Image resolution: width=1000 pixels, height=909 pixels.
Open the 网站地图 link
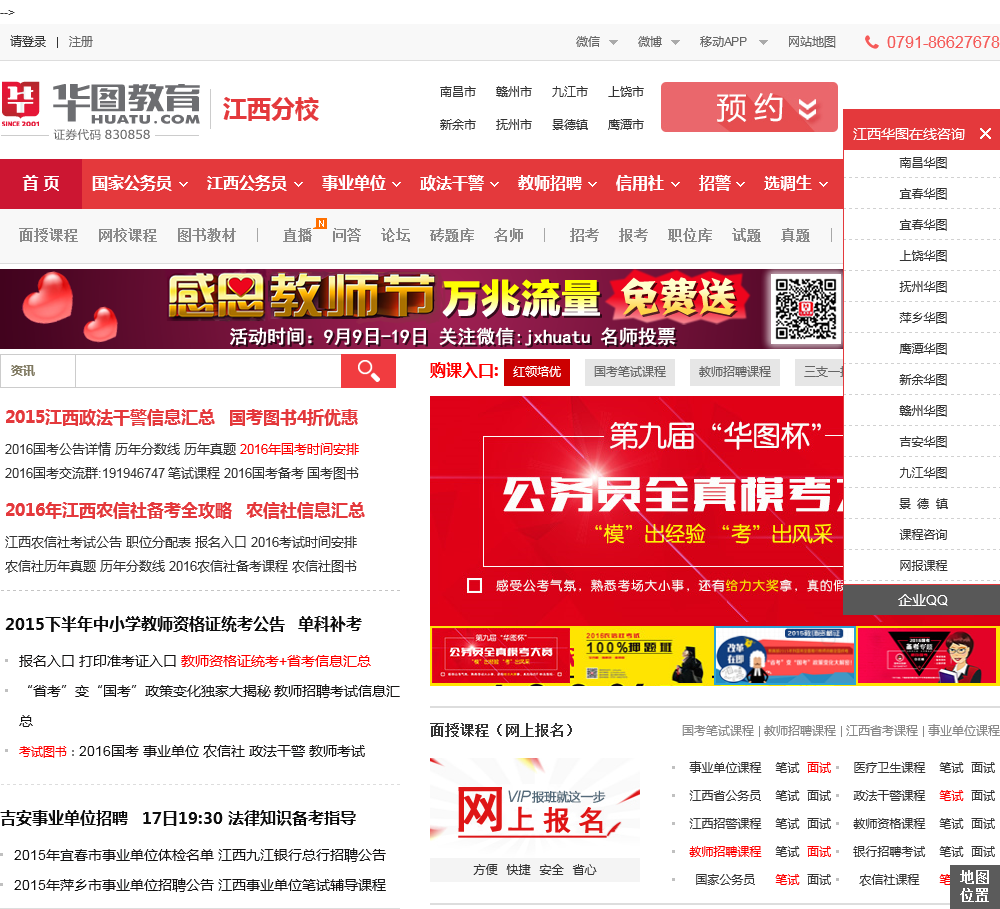click(x=811, y=42)
